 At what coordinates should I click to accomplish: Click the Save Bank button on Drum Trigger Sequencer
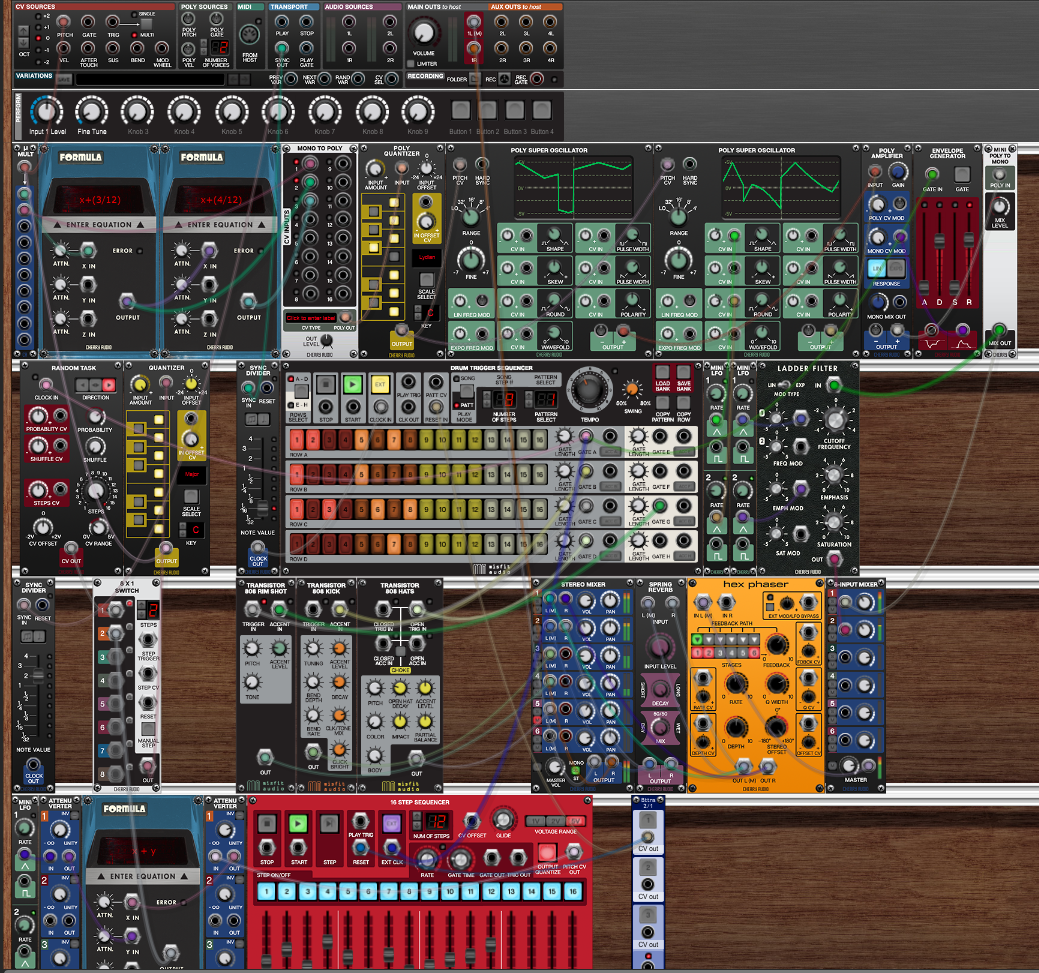coord(684,372)
